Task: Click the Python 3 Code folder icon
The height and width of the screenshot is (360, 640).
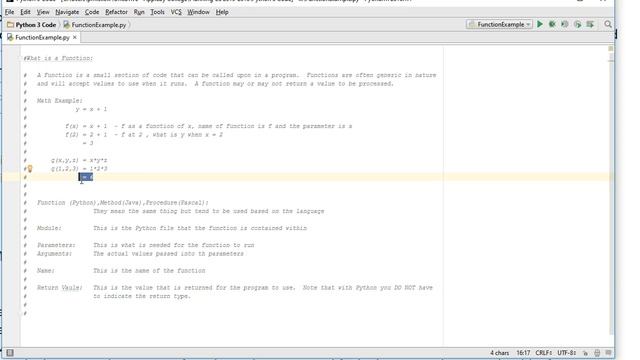Action: (x=10, y=25)
